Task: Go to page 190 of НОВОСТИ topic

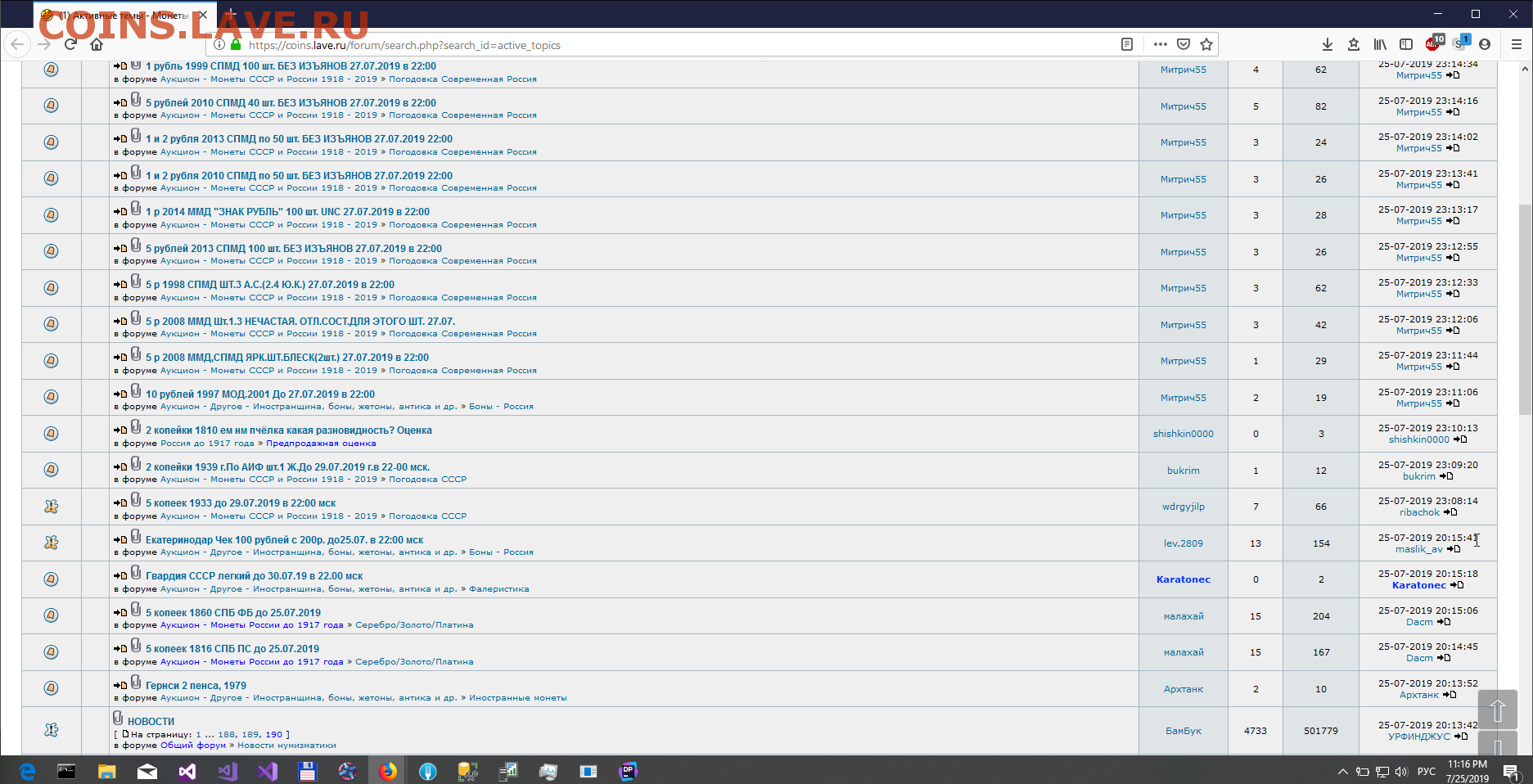Action: click(x=273, y=735)
